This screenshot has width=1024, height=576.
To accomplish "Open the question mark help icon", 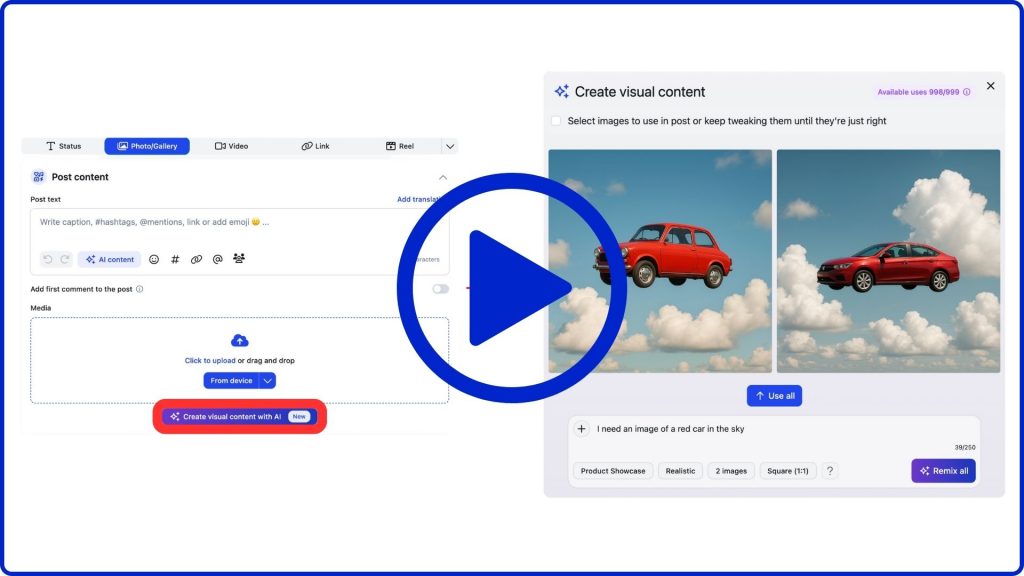I will tap(830, 471).
